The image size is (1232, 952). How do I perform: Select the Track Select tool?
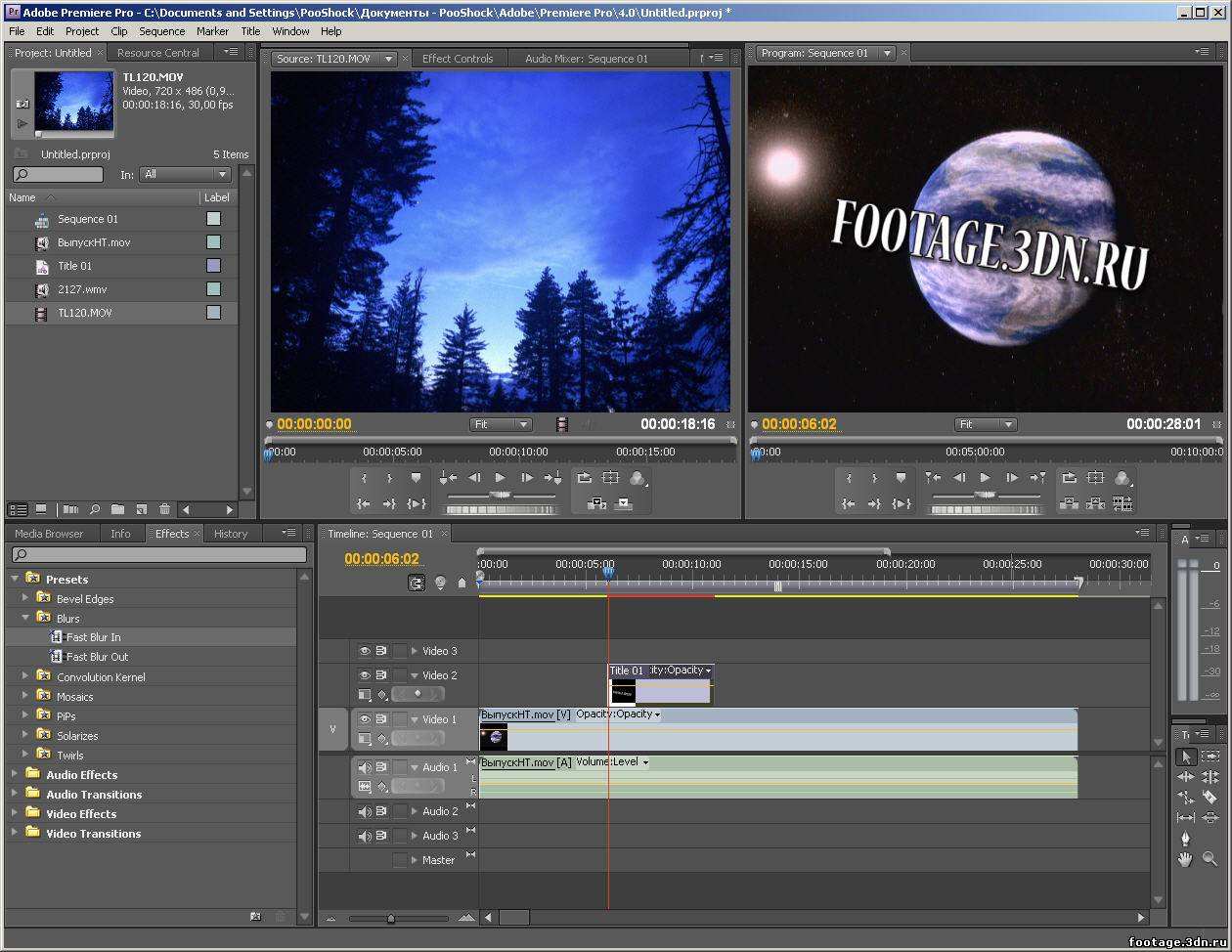tap(1210, 757)
